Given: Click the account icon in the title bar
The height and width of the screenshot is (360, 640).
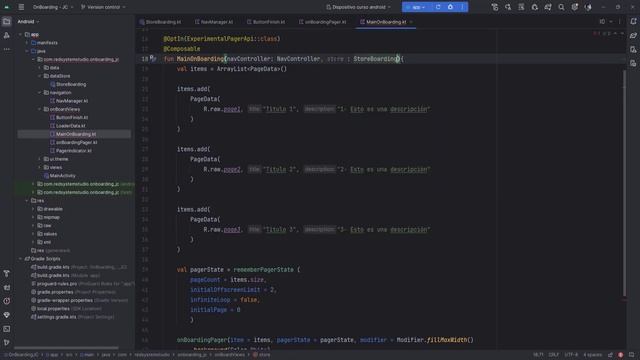Looking at the screenshot, I should pos(588,7).
